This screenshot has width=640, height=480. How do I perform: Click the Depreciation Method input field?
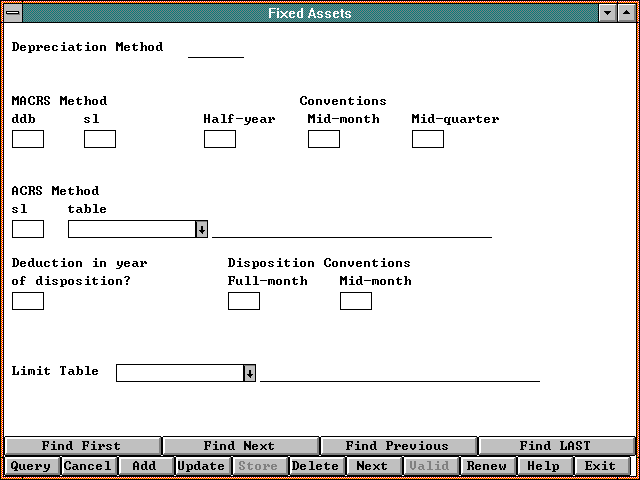pyautogui.click(x=216, y=49)
